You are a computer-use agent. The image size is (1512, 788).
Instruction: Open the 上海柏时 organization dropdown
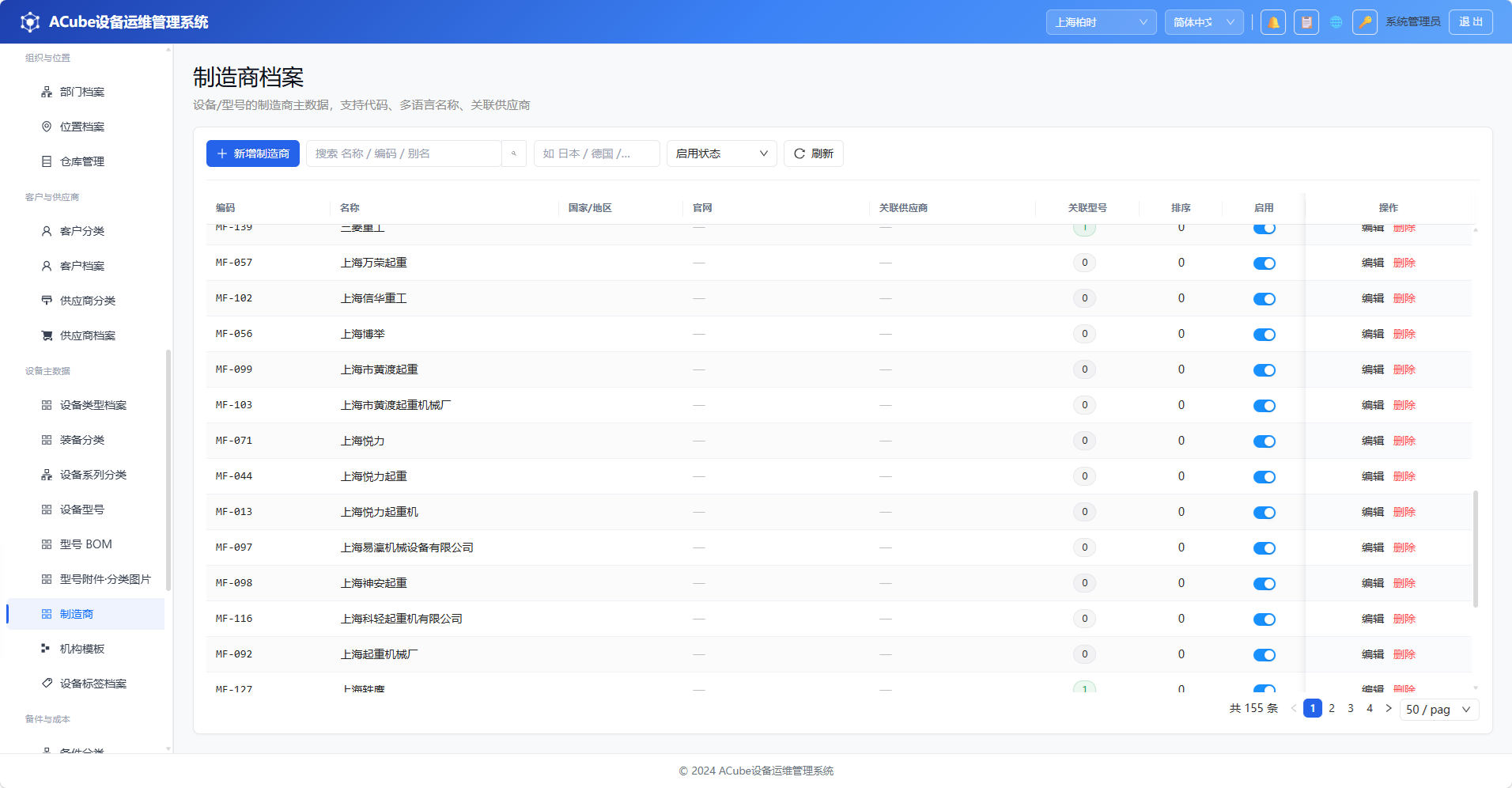pos(1101,22)
